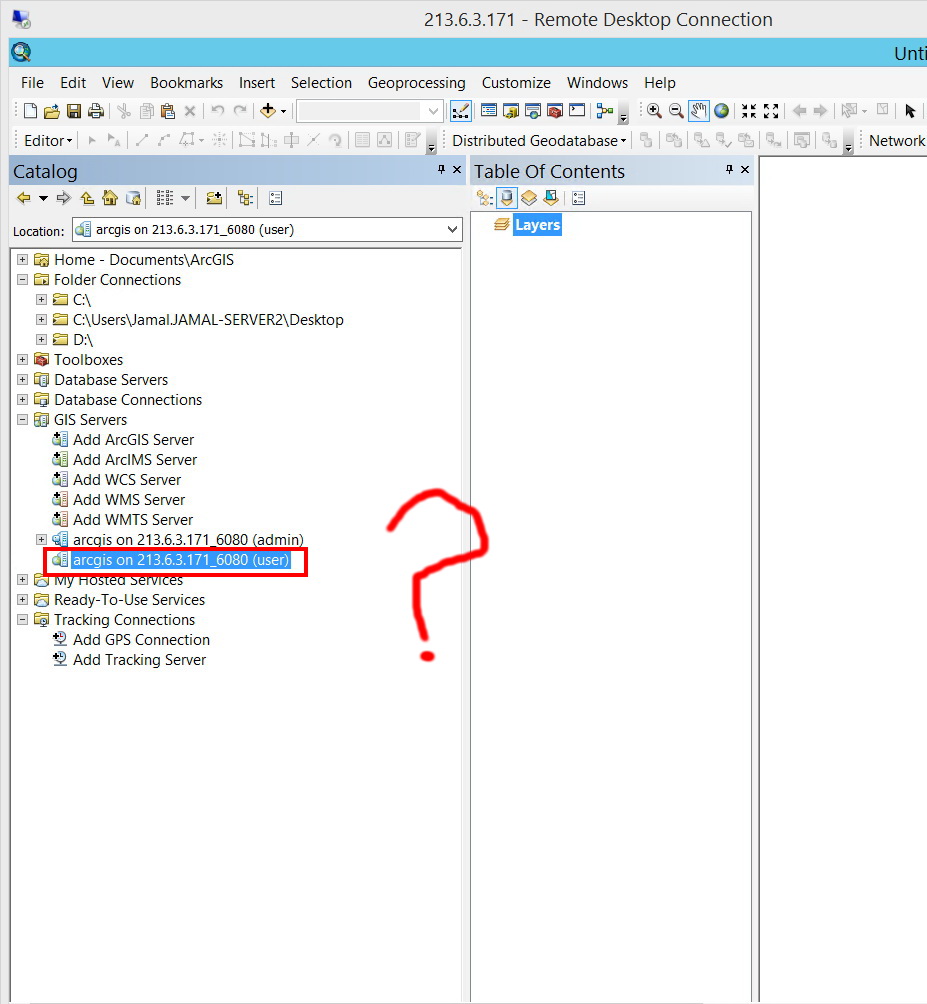The width and height of the screenshot is (927, 1004).
Task: Pin the Catalog panel auto-hide
Action: (441, 170)
